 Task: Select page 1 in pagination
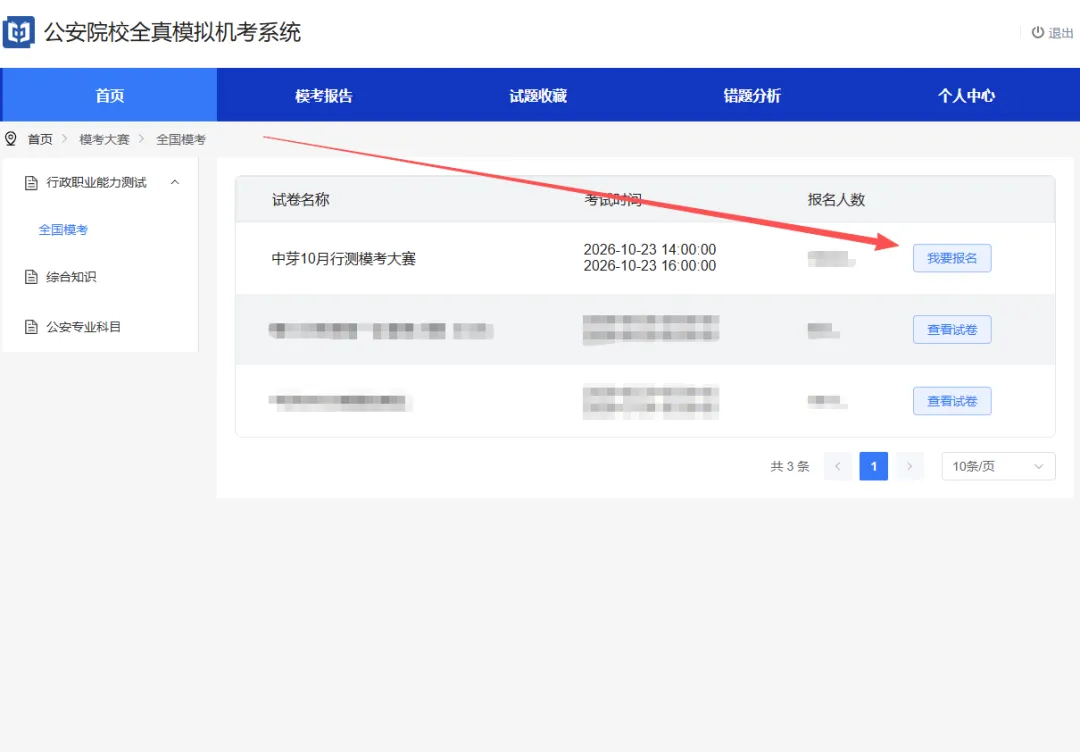(873, 466)
